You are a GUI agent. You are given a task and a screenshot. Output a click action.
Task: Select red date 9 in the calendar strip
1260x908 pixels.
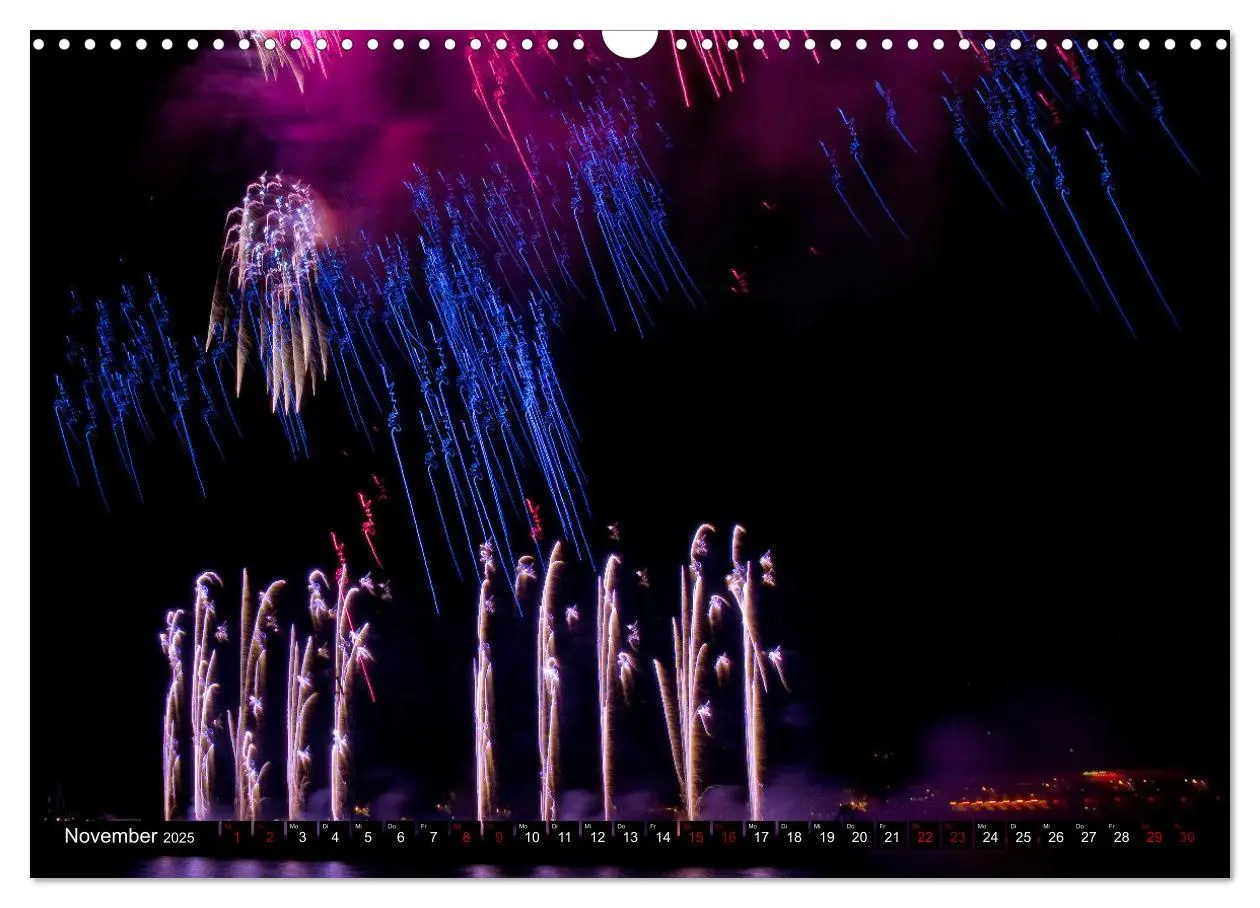499,837
